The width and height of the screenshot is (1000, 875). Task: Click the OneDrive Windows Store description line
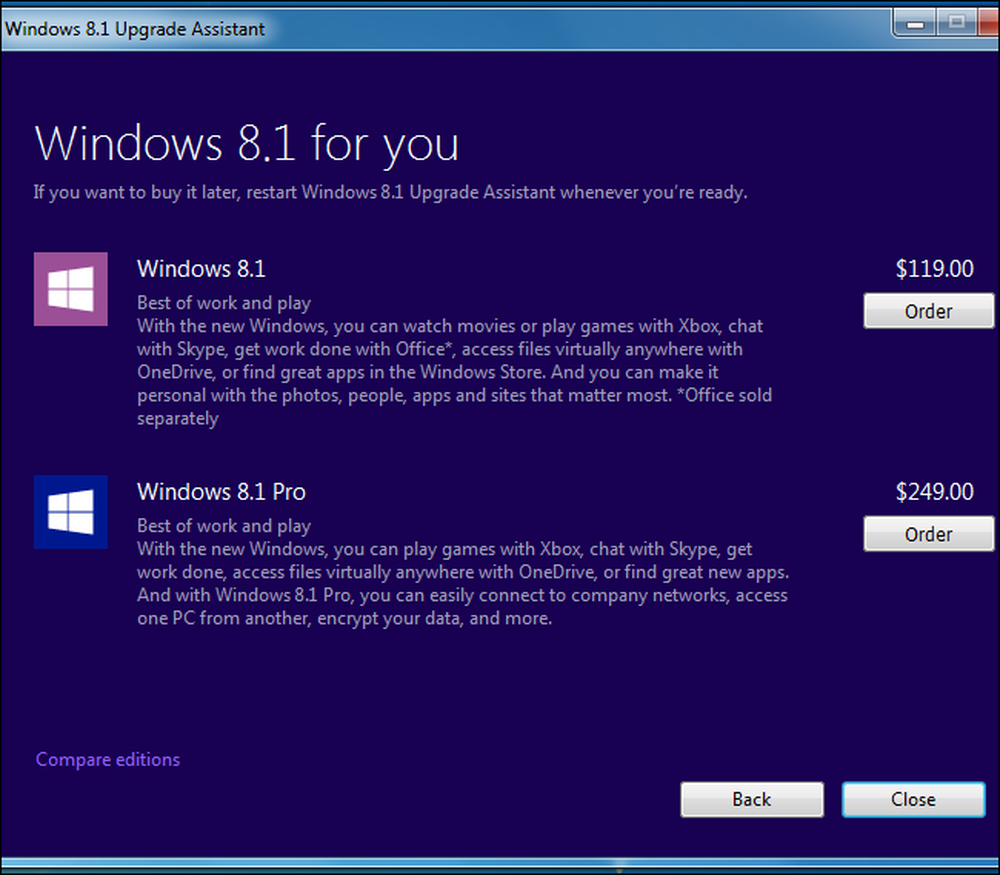click(428, 372)
